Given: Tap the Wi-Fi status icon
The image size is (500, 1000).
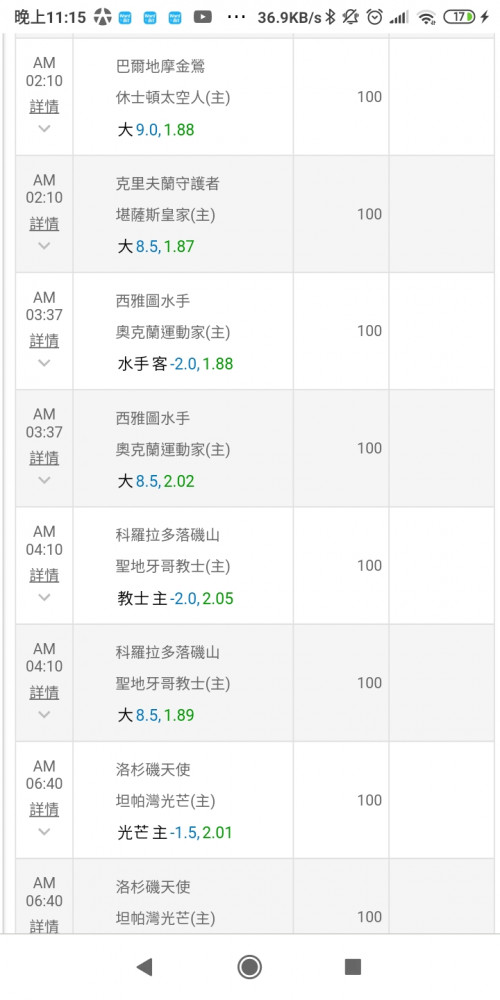Looking at the screenshot, I should [426, 17].
